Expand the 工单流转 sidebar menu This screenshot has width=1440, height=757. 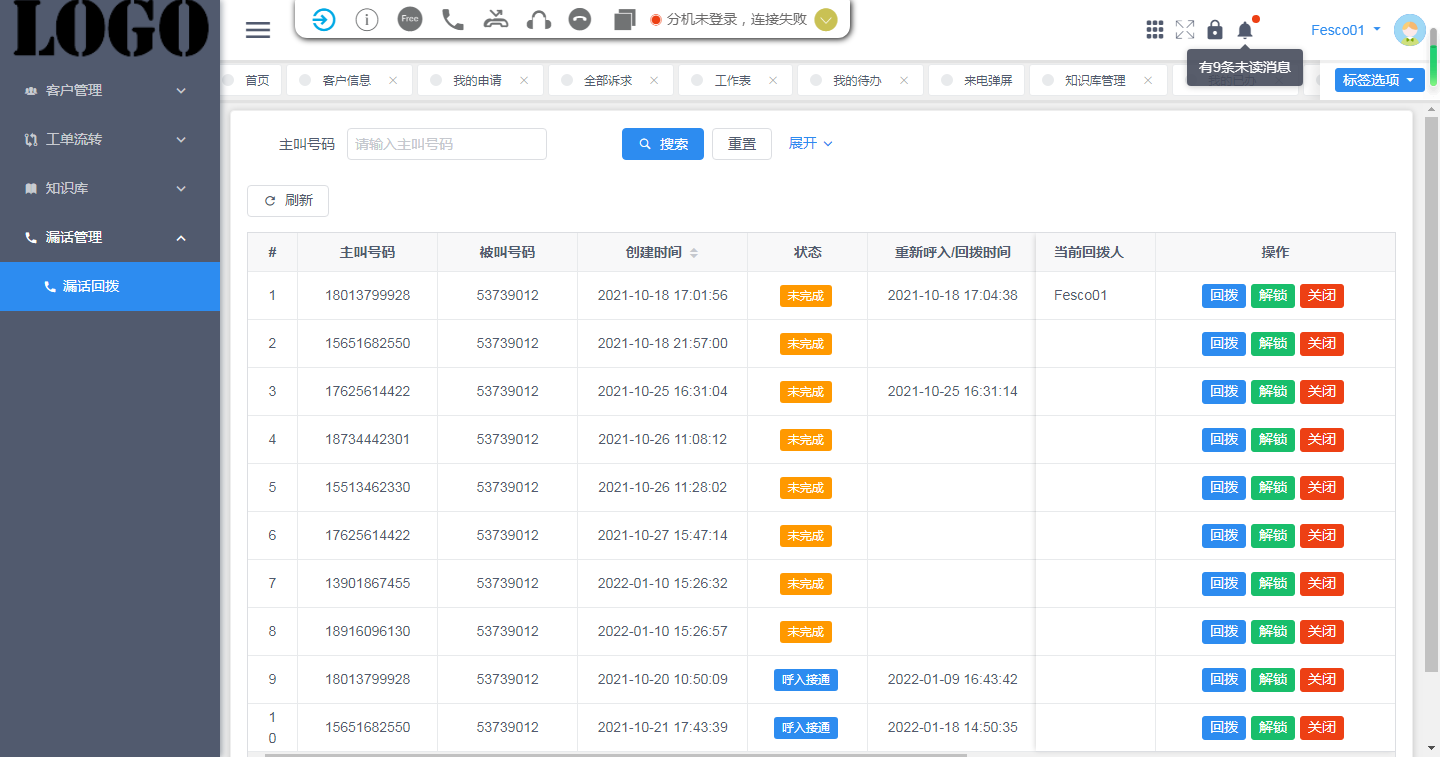click(x=110, y=139)
